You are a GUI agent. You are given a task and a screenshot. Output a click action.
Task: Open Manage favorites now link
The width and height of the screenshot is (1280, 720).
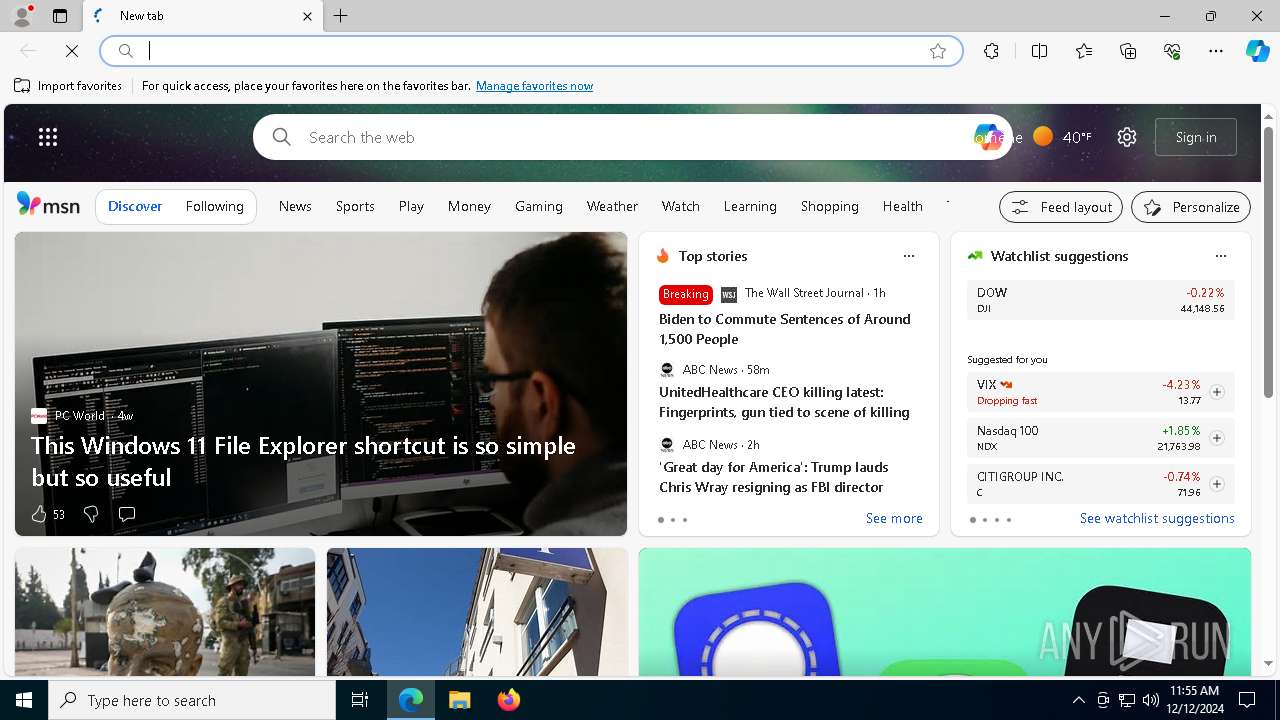point(534,86)
